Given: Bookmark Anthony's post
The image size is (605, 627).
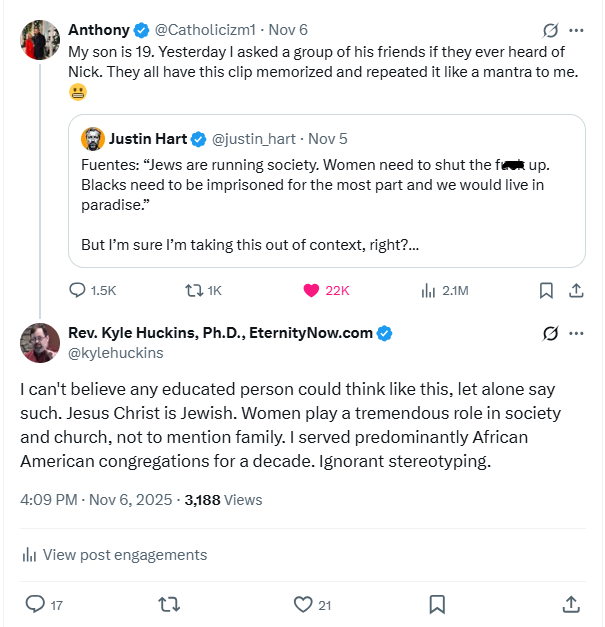Looking at the screenshot, I should tap(546, 290).
